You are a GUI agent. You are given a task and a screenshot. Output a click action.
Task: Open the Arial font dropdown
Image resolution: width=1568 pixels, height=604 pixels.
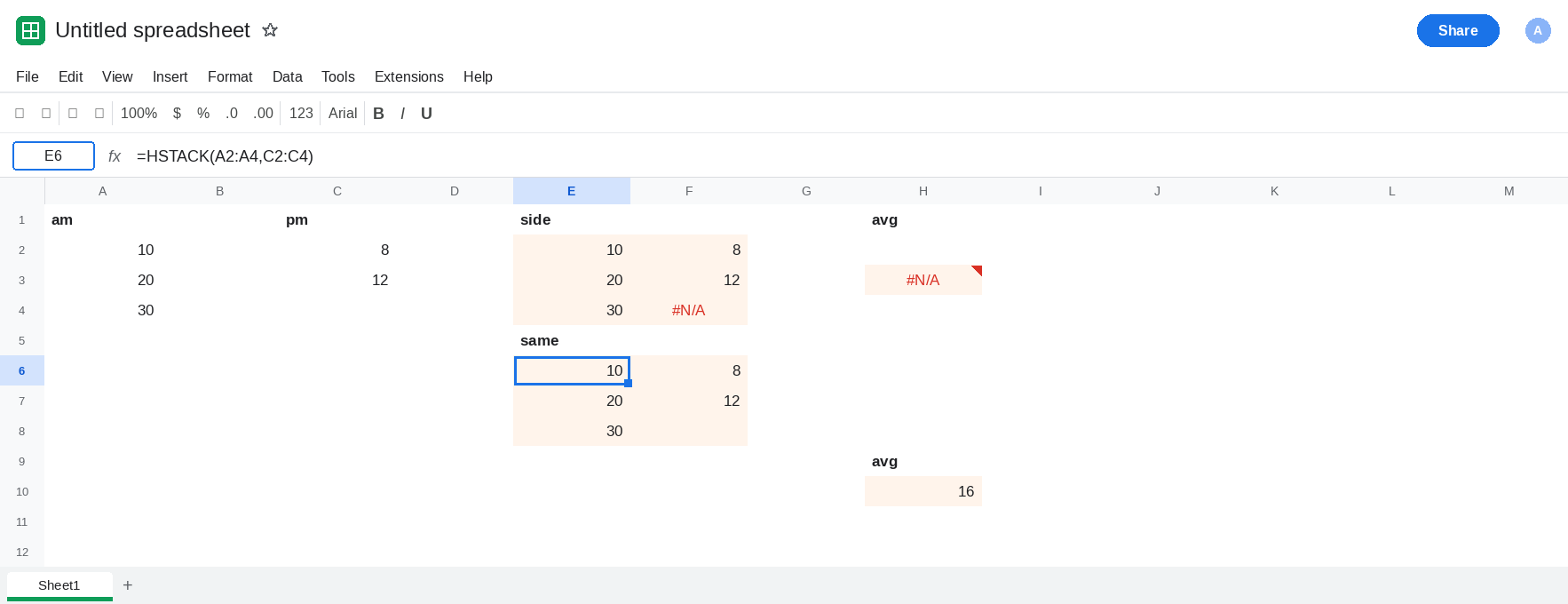tap(343, 114)
